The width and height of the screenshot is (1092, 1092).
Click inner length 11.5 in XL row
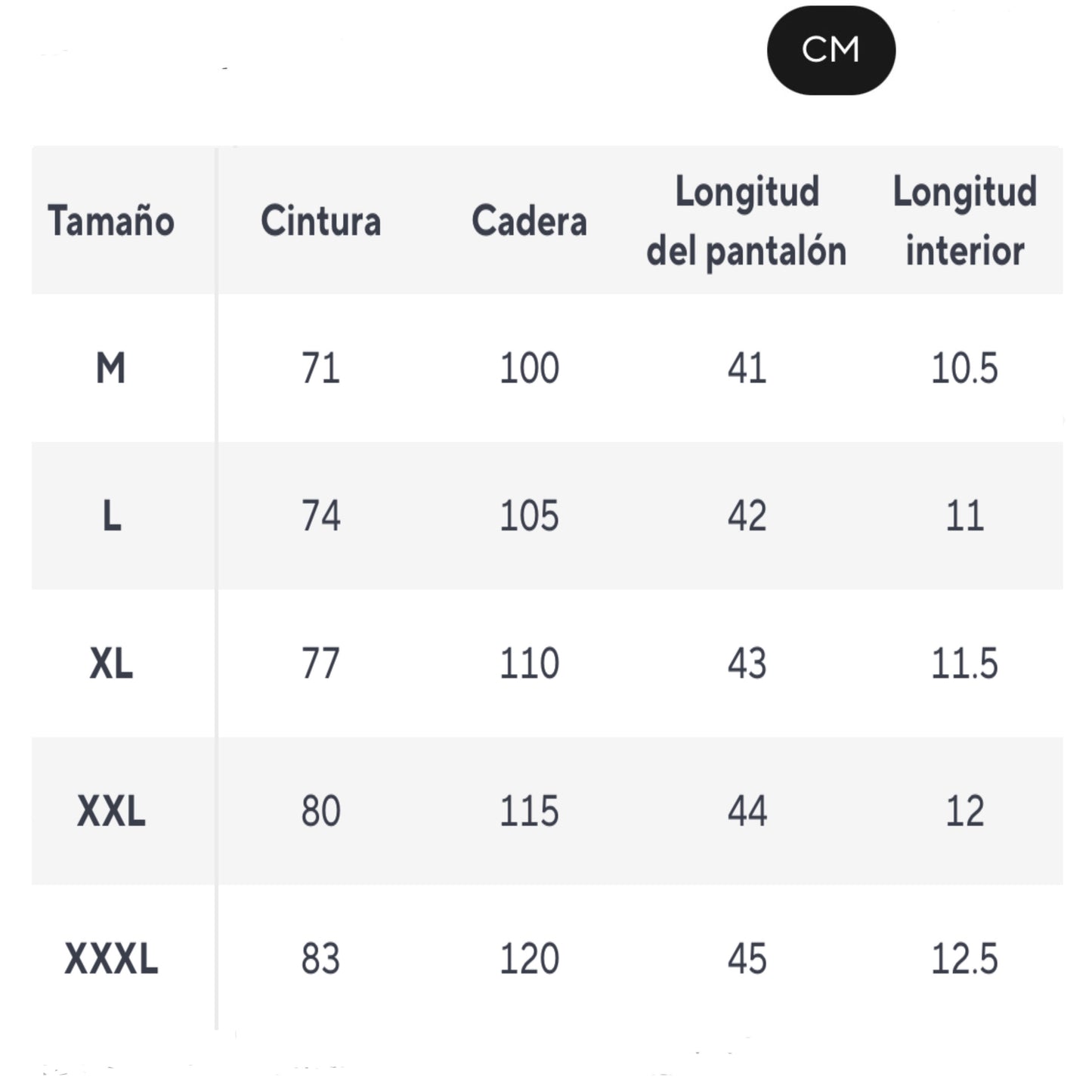(965, 664)
